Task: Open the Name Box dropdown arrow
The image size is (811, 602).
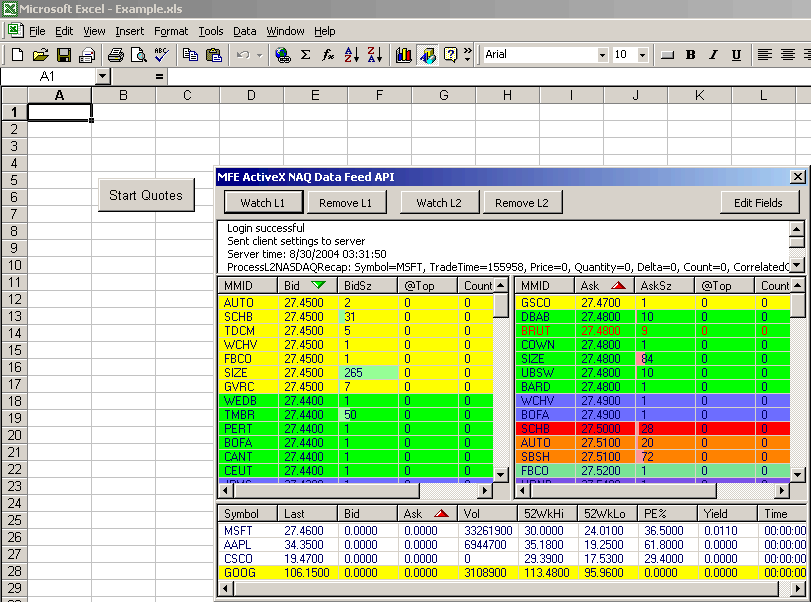Action: point(102,76)
